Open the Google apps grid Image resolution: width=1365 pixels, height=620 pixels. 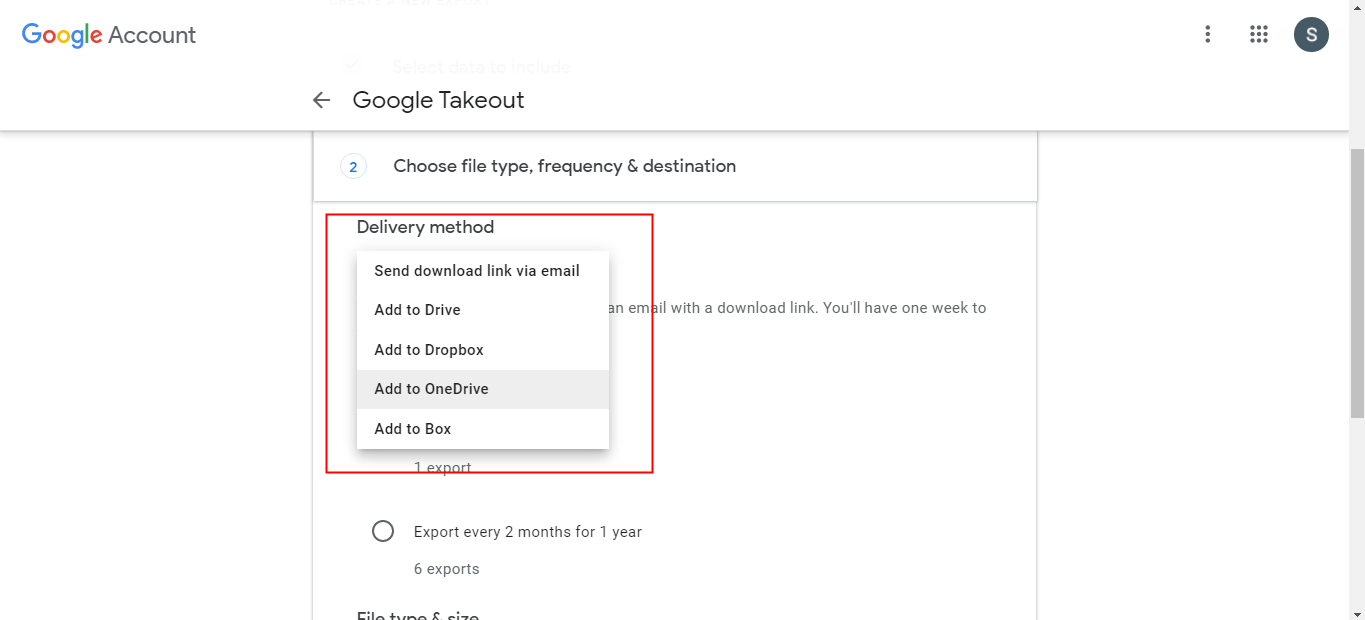(1259, 35)
